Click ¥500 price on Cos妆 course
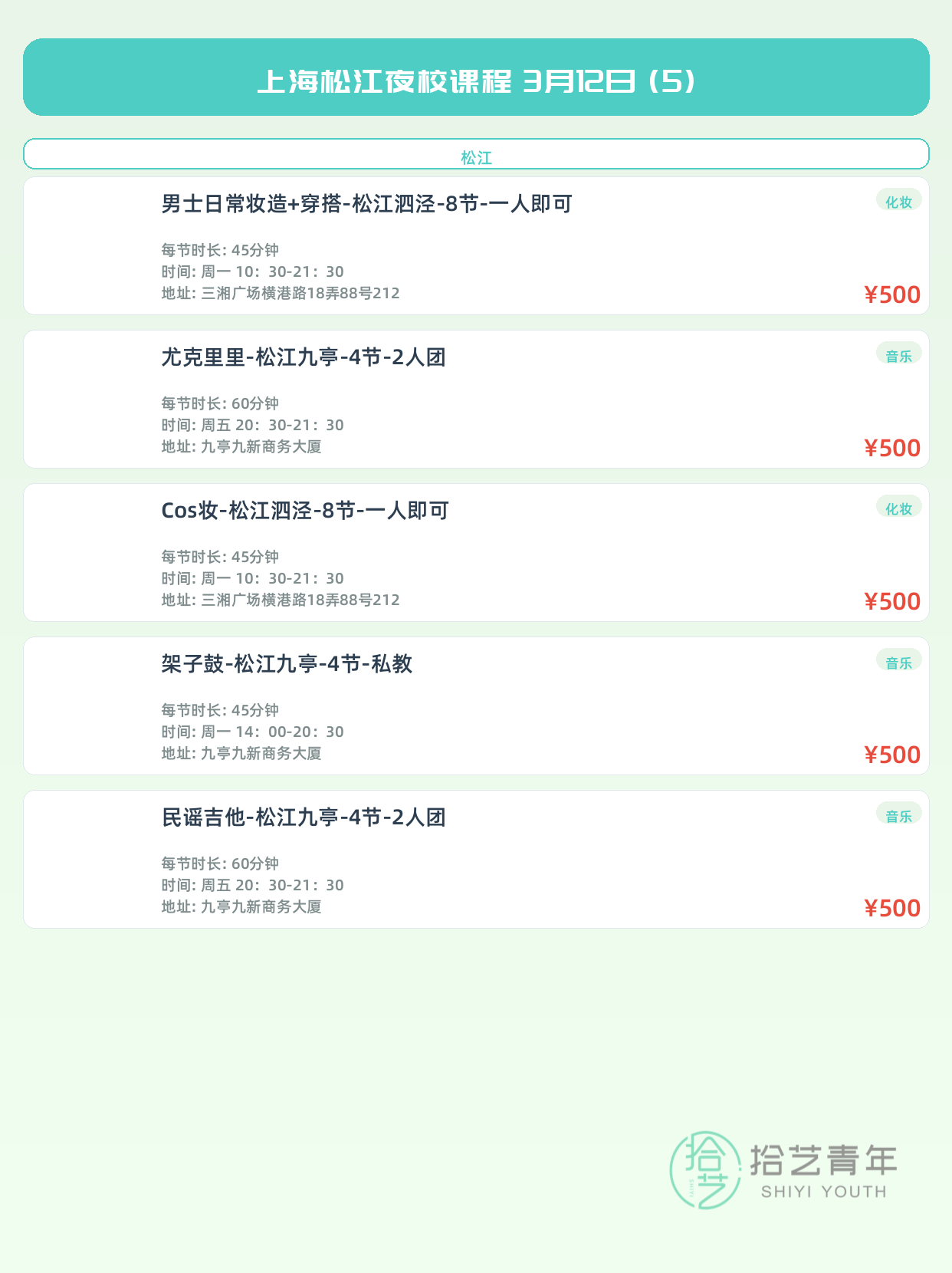 tap(892, 601)
